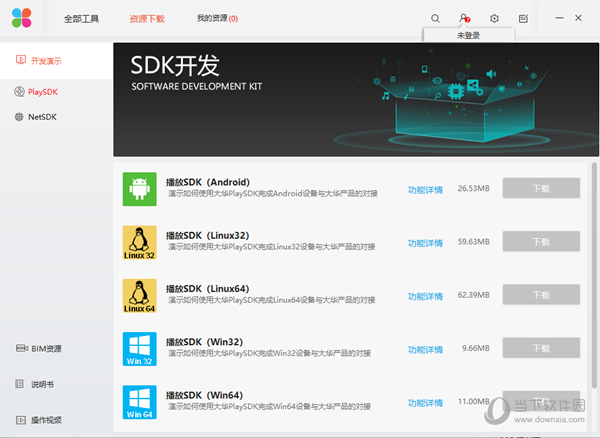Click the Android SDK robot icon
Image resolution: width=600 pixels, height=438 pixels.
pyautogui.click(x=139, y=188)
